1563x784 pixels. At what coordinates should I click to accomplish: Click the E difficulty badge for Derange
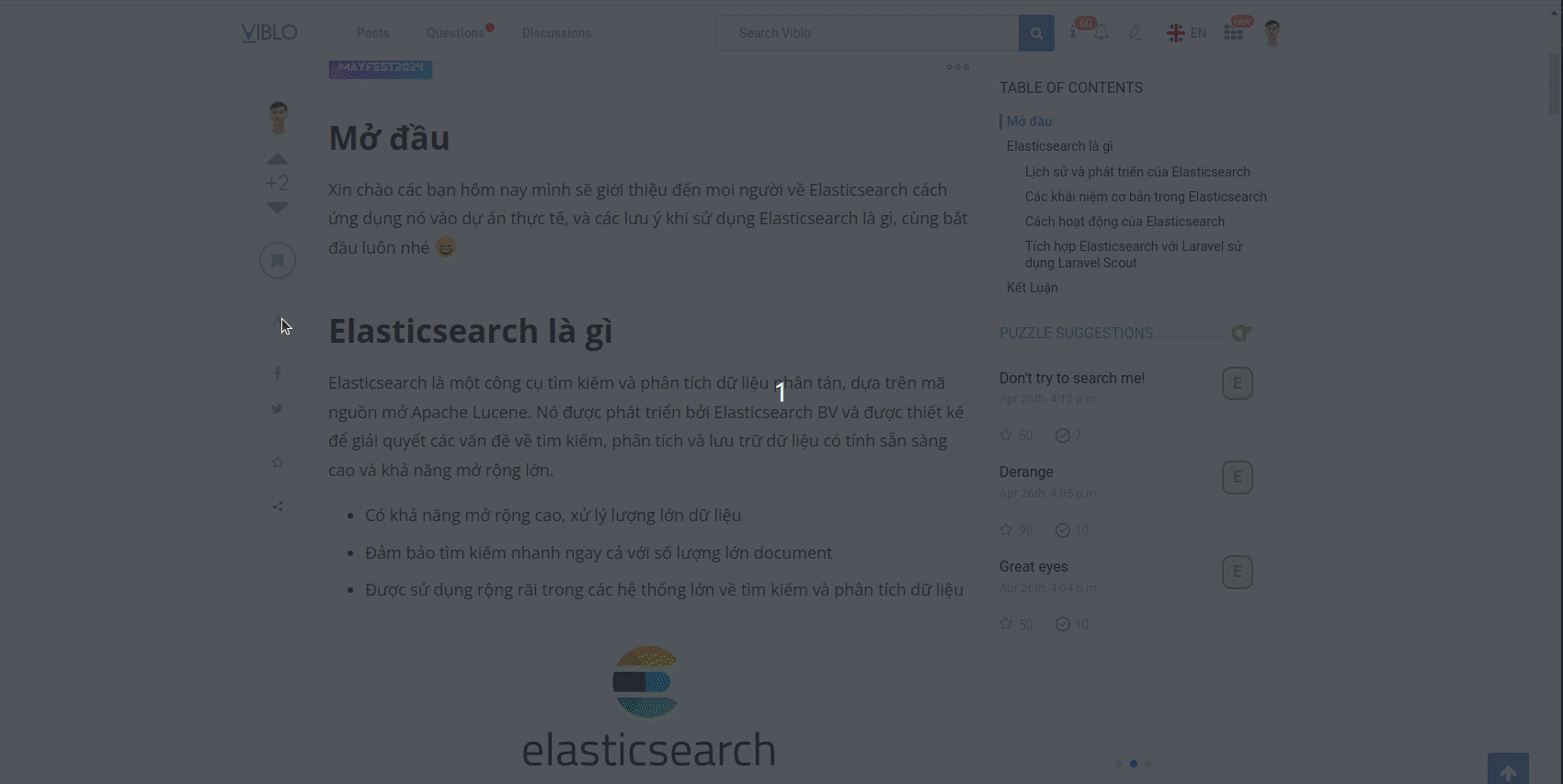[1238, 477]
